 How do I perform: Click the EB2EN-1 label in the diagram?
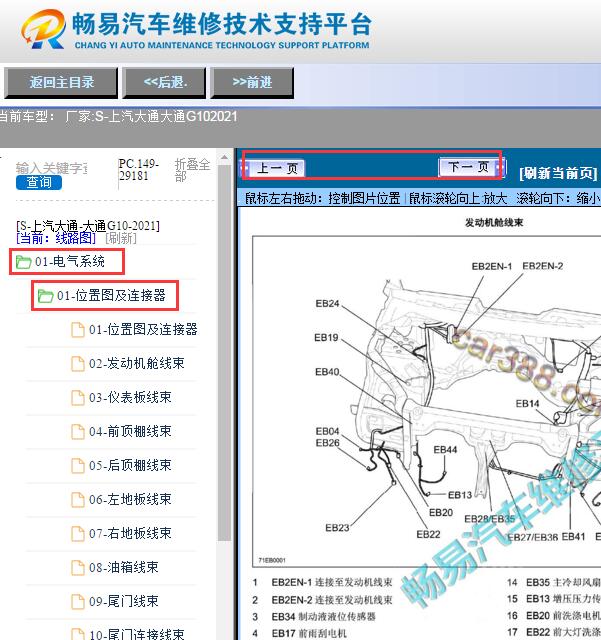(492, 267)
